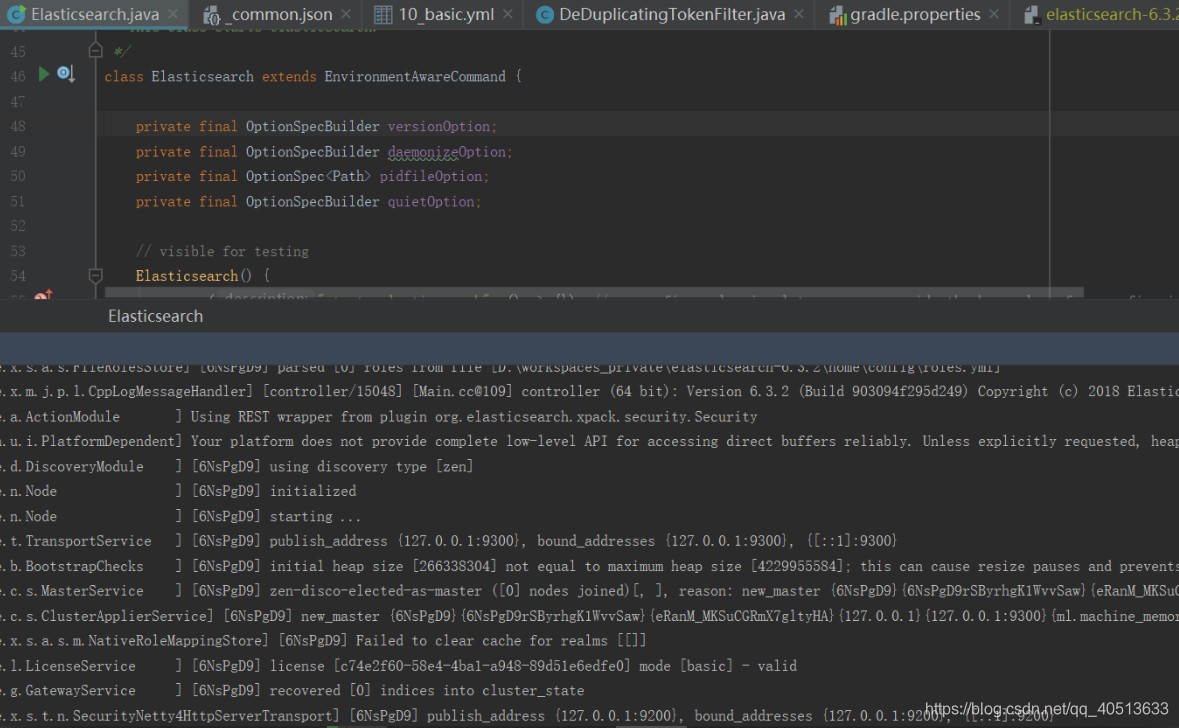This screenshot has height=728, width=1179.
Task: Close the DeDuplicatingTokenFilter.java tab
Action: tap(799, 14)
